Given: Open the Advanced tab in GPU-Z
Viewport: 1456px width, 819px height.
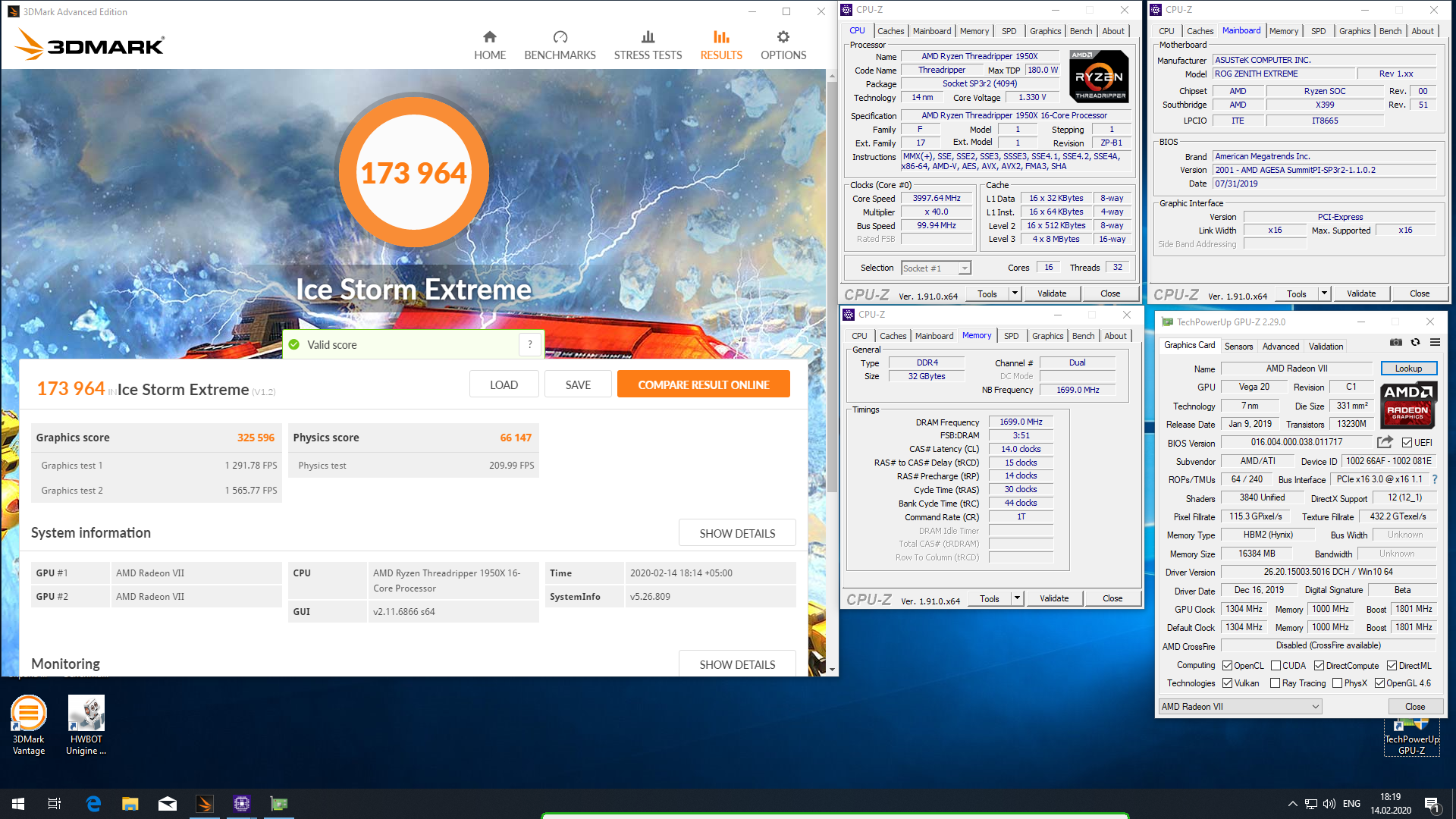Looking at the screenshot, I should tap(1280, 346).
